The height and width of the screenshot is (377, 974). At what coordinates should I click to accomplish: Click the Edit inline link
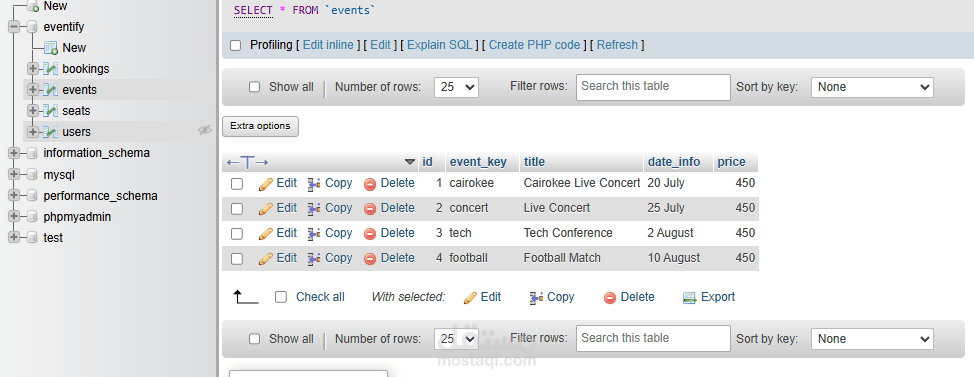[x=328, y=45]
